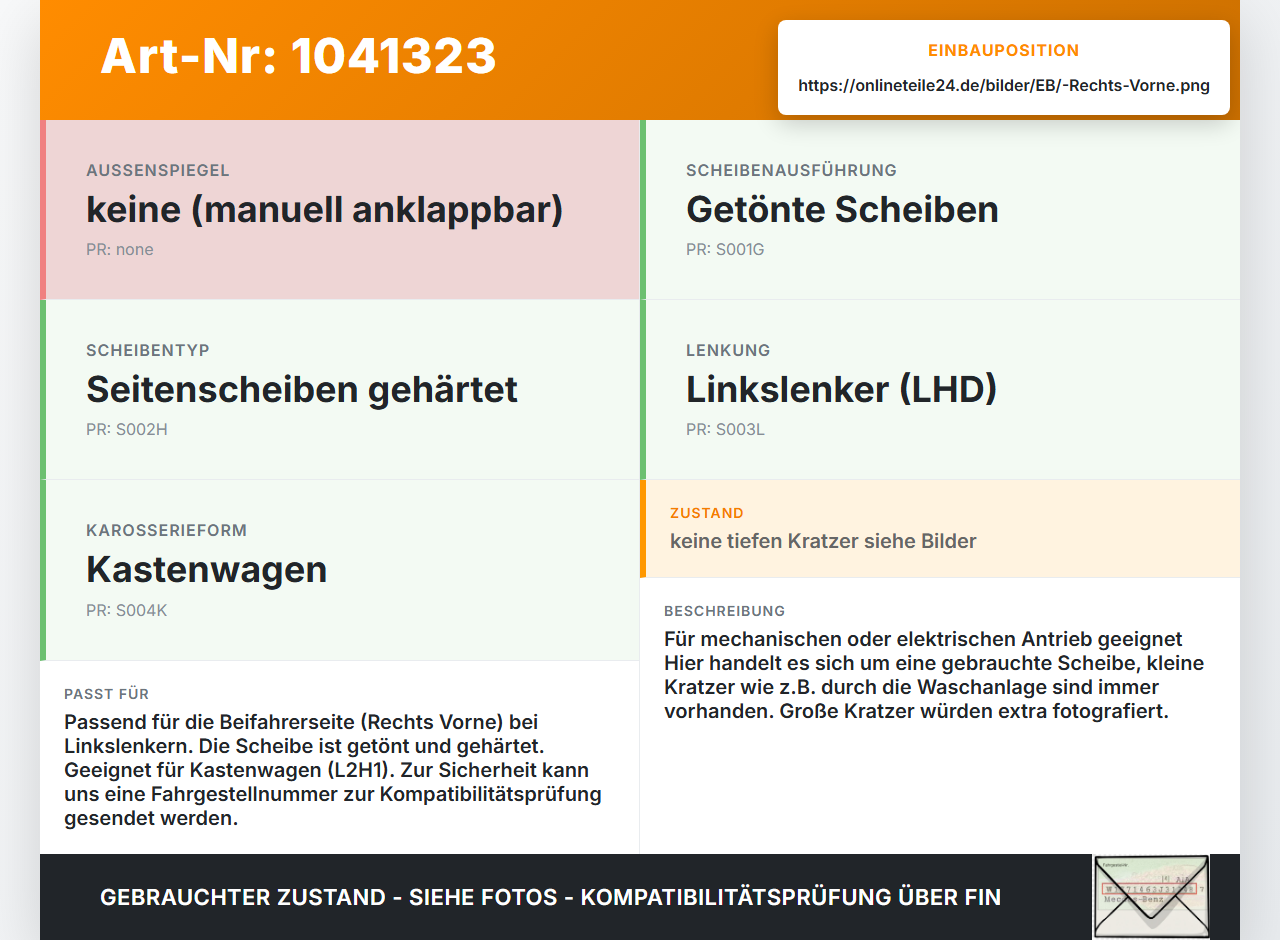This screenshot has height=940, width=1280.
Task: Select the Kastenwagen card
Action: click(340, 570)
